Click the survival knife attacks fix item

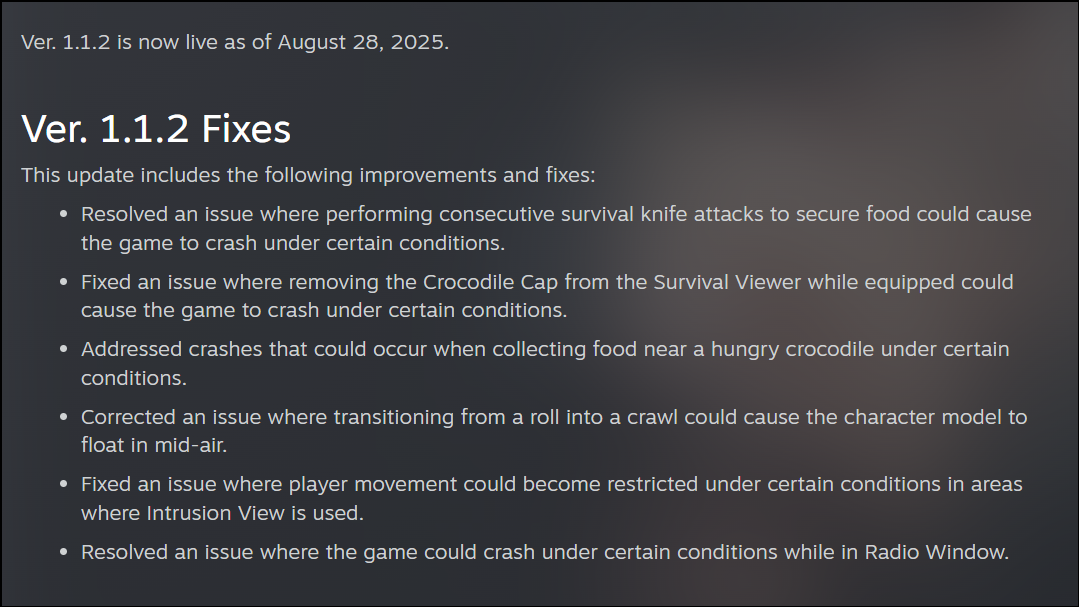pyautogui.click(x=556, y=228)
